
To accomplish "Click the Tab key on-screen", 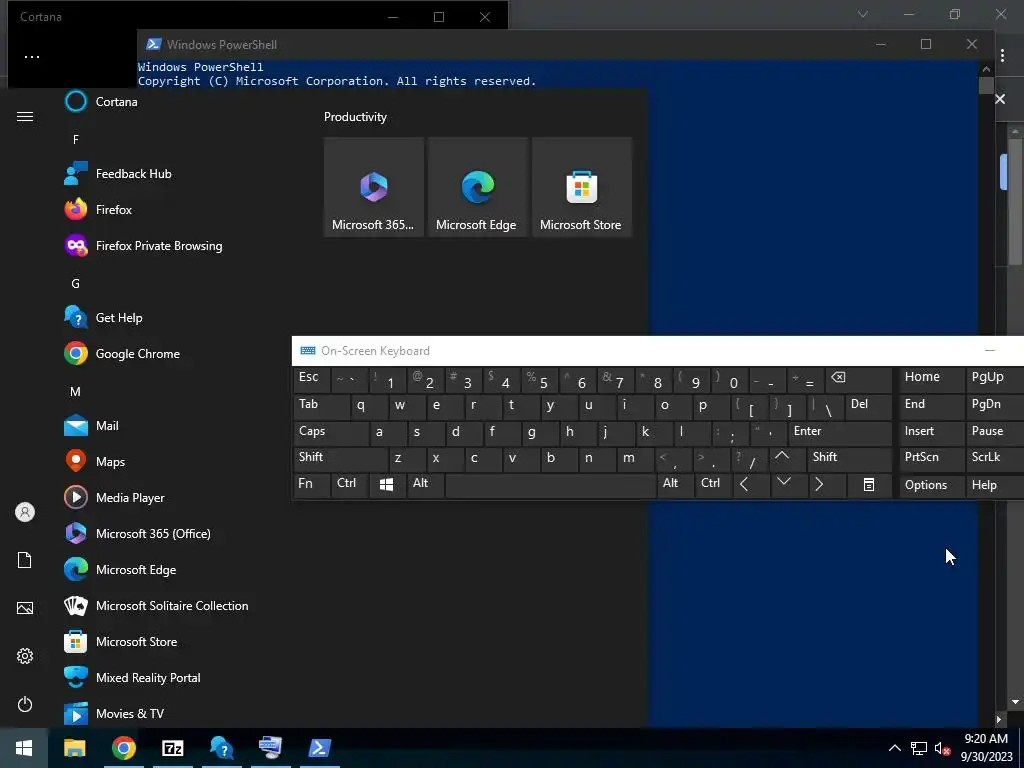I will [321, 406].
